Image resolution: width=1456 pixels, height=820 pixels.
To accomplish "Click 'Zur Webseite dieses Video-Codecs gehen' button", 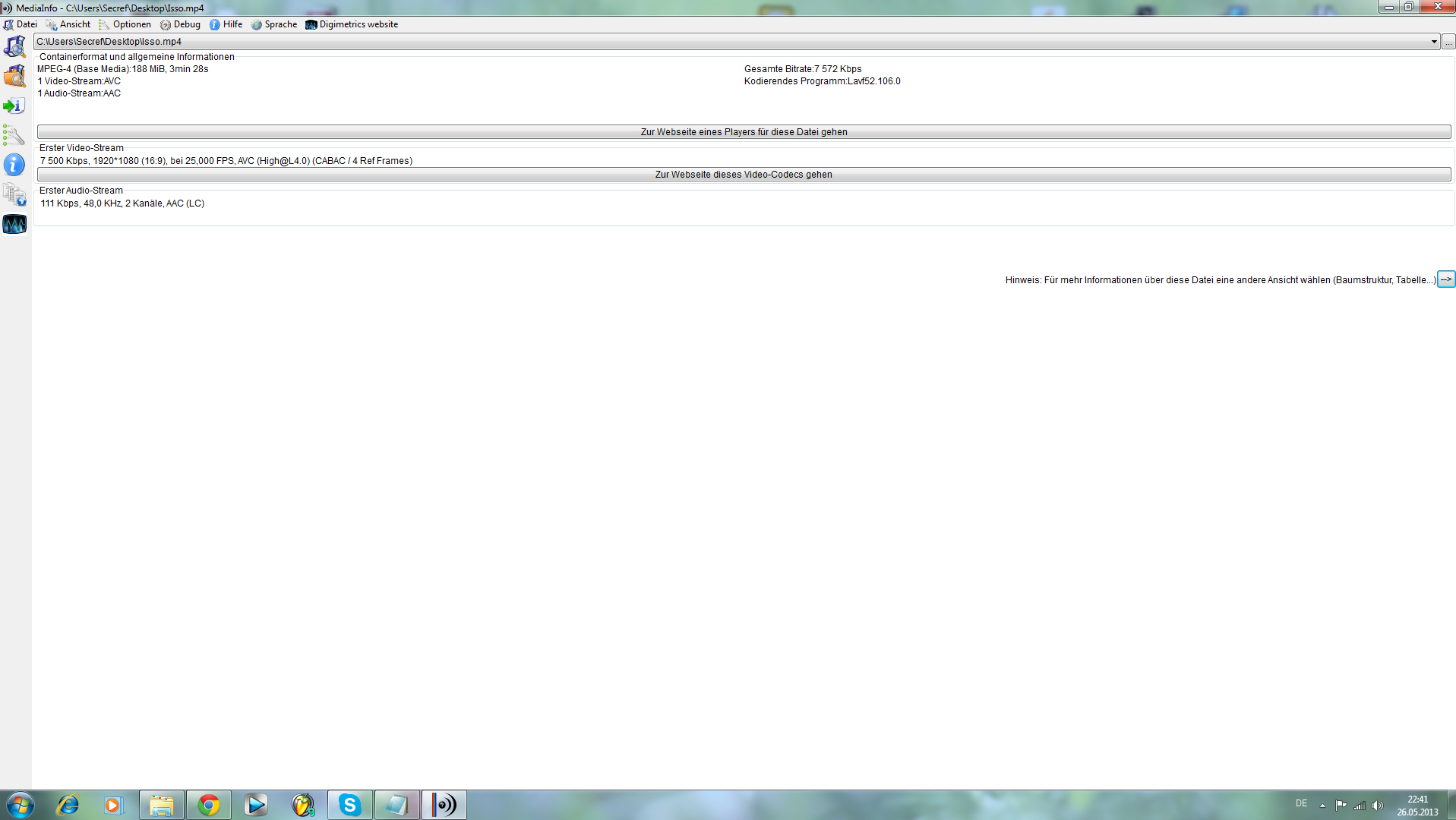I will [744, 175].
